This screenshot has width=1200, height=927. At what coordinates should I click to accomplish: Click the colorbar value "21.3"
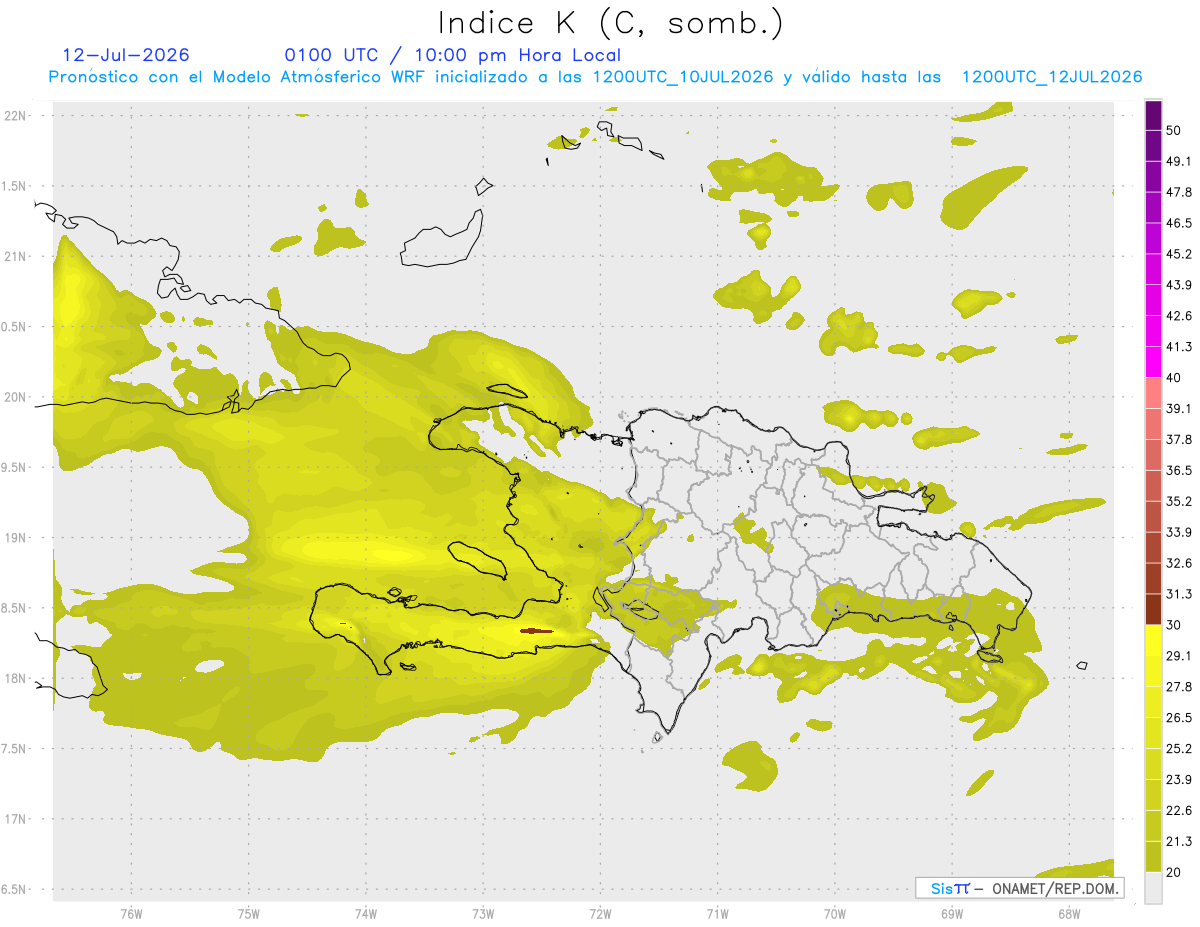1179,842
